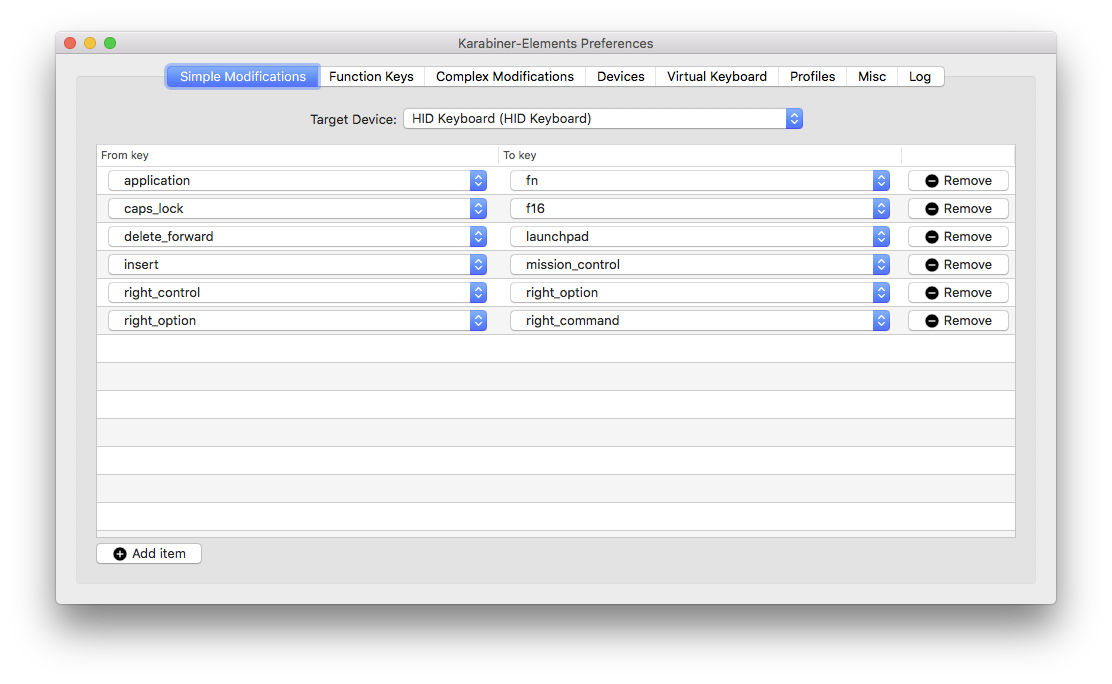Open the 'fn' to-key dropdown
This screenshot has width=1112, height=684.
click(700, 180)
